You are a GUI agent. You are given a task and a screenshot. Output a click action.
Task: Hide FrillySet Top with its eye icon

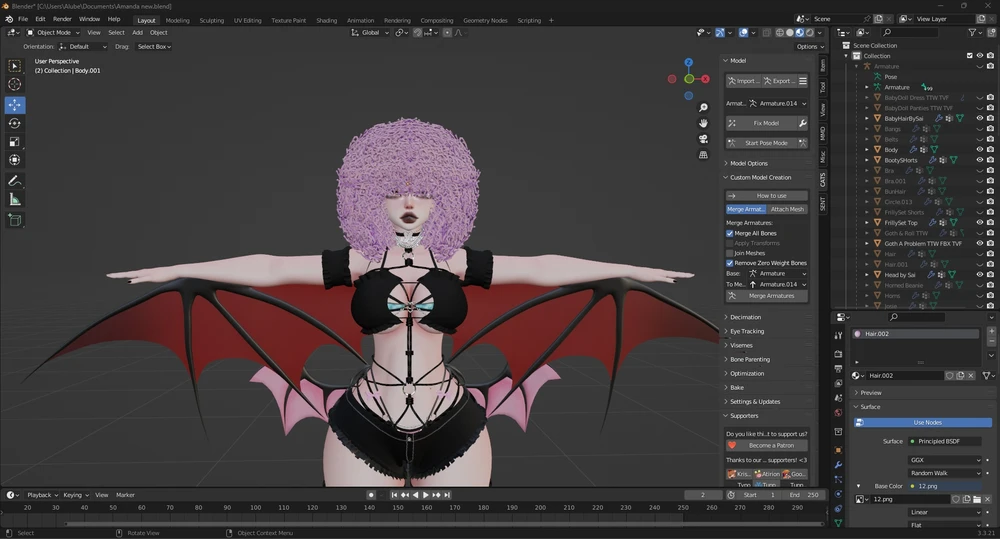pyautogui.click(x=980, y=223)
